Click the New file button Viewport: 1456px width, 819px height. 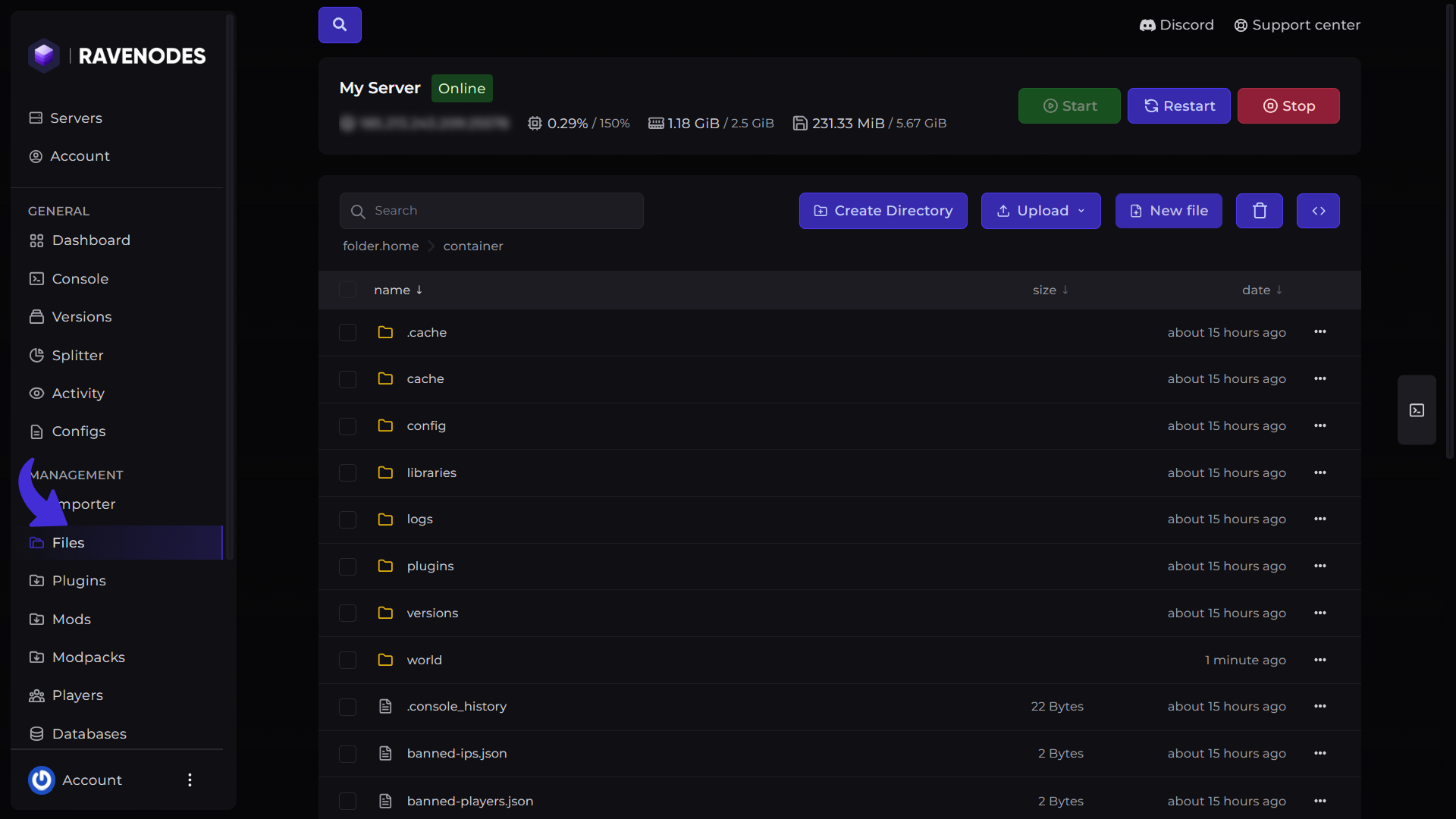click(1168, 211)
